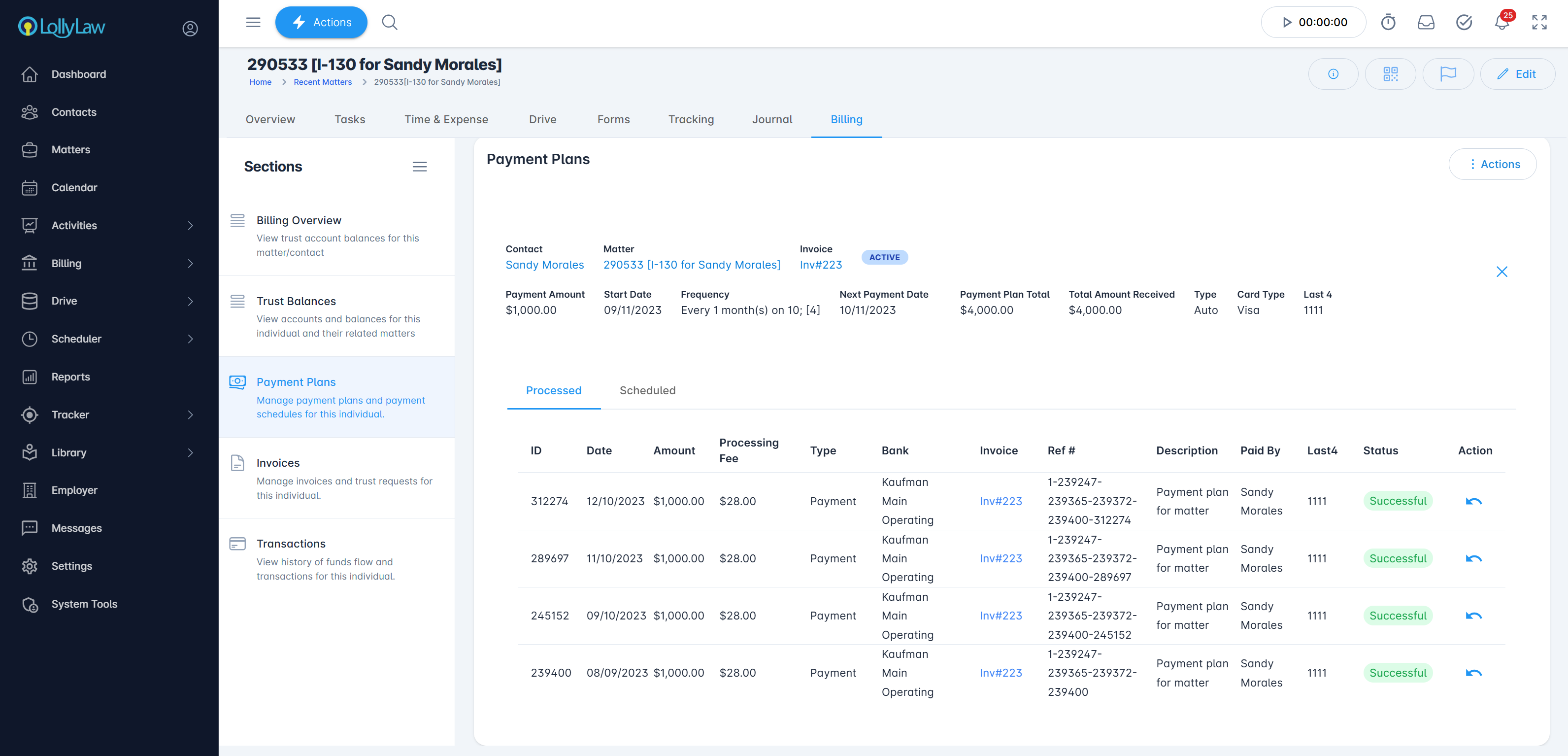
Task: Collapse the Sections panel menu
Action: (x=419, y=167)
